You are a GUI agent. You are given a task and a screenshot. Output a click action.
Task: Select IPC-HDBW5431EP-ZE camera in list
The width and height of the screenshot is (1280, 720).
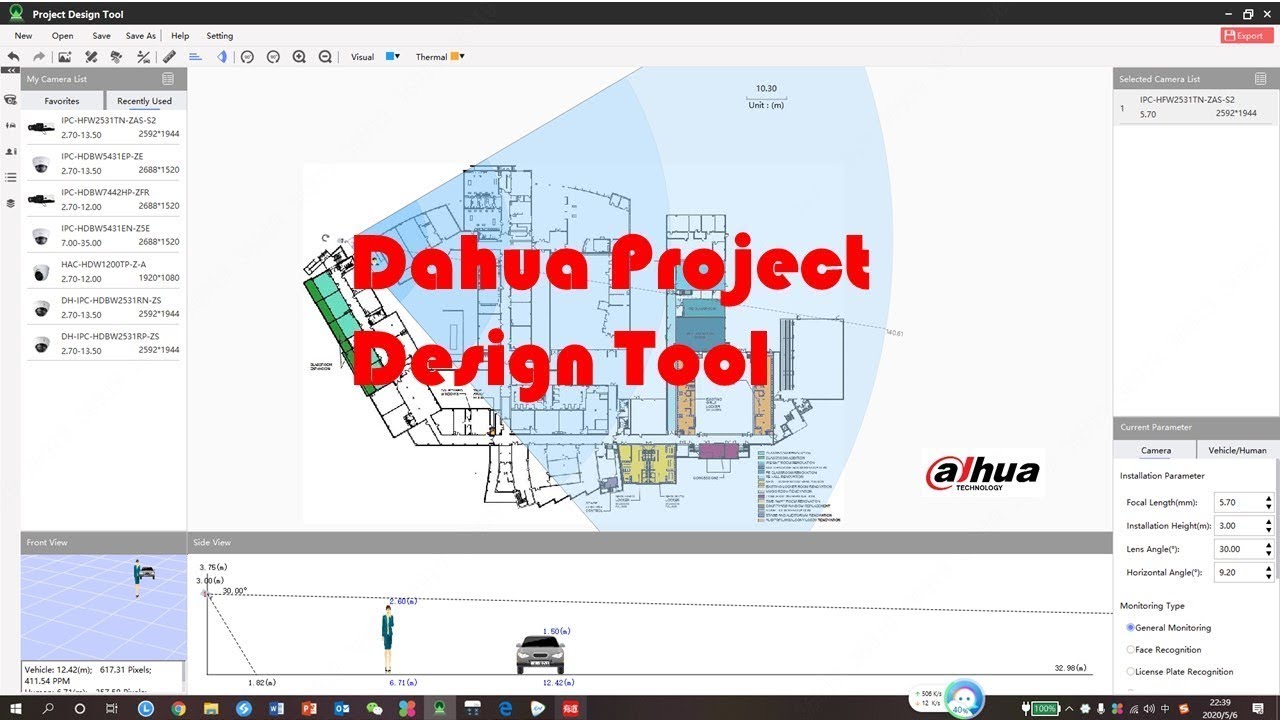[103, 163]
